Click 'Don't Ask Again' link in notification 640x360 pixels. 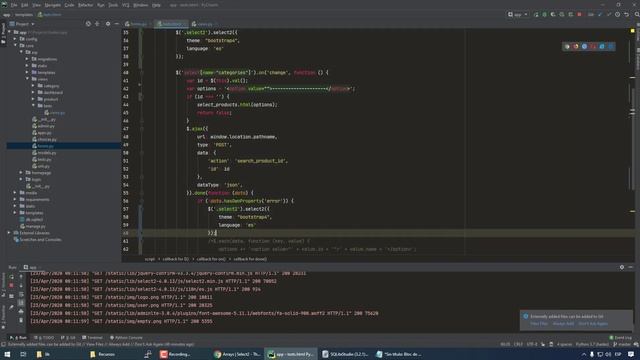pyautogui.click(x=593, y=324)
